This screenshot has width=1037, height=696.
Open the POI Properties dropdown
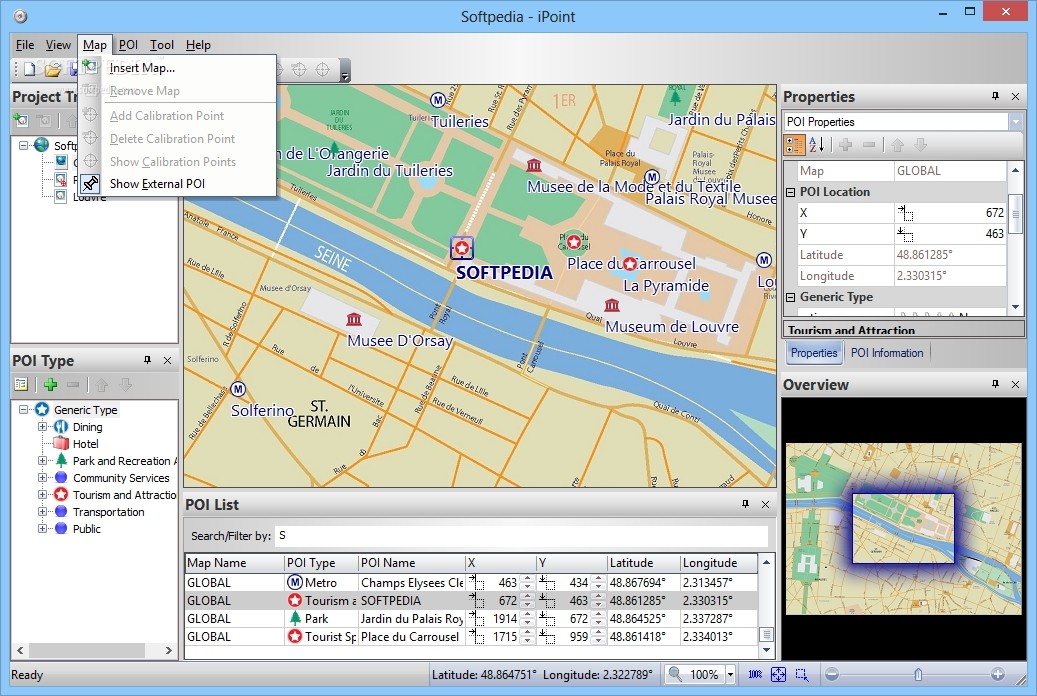(1015, 122)
